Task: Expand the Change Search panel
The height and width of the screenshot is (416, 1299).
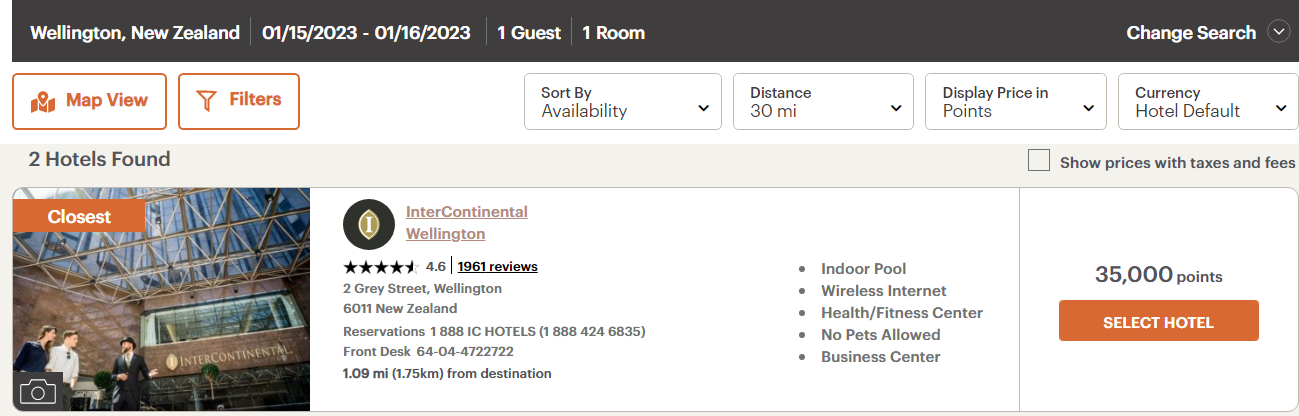Action: (x=1190, y=33)
